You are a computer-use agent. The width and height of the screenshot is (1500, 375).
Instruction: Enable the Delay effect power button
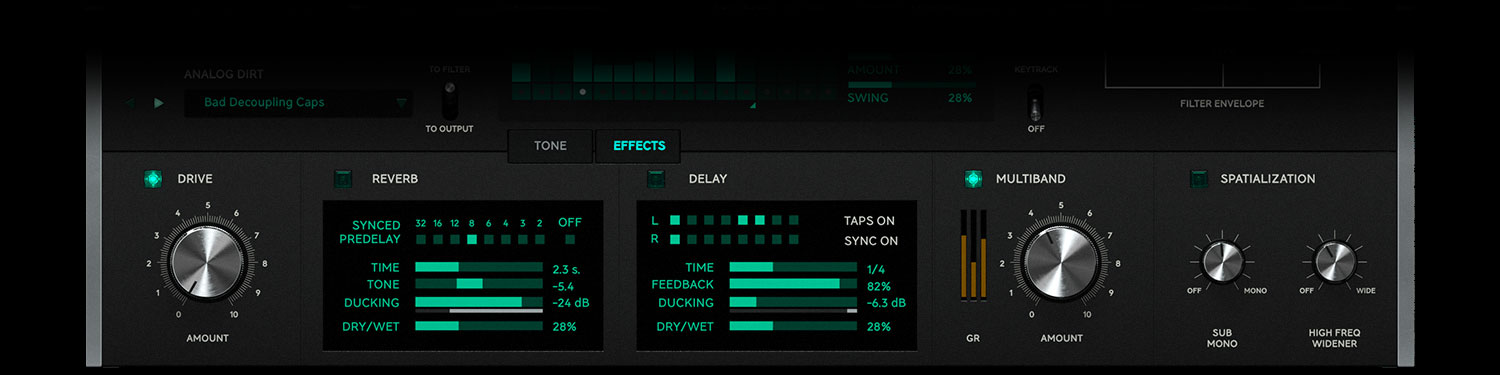click(656, 179)
